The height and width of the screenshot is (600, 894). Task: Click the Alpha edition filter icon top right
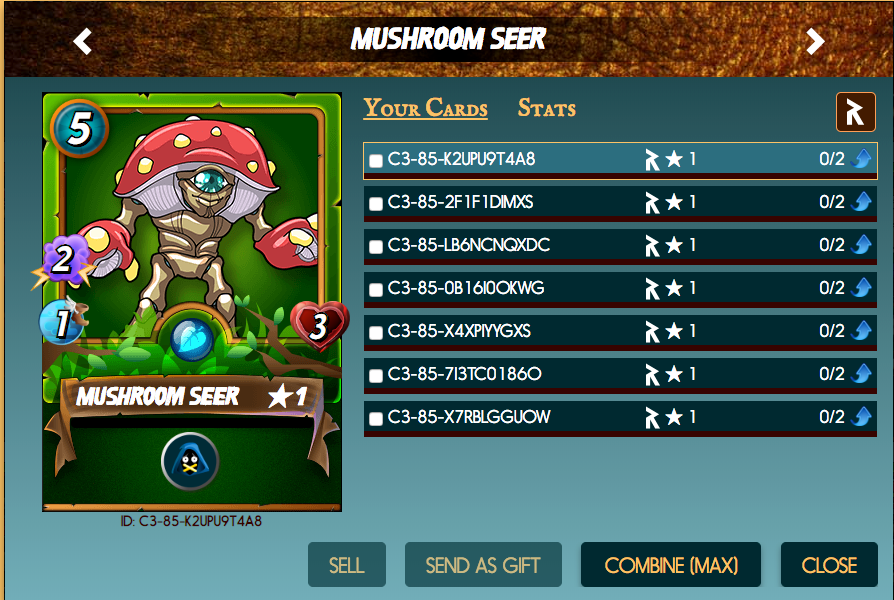(855, 112)
